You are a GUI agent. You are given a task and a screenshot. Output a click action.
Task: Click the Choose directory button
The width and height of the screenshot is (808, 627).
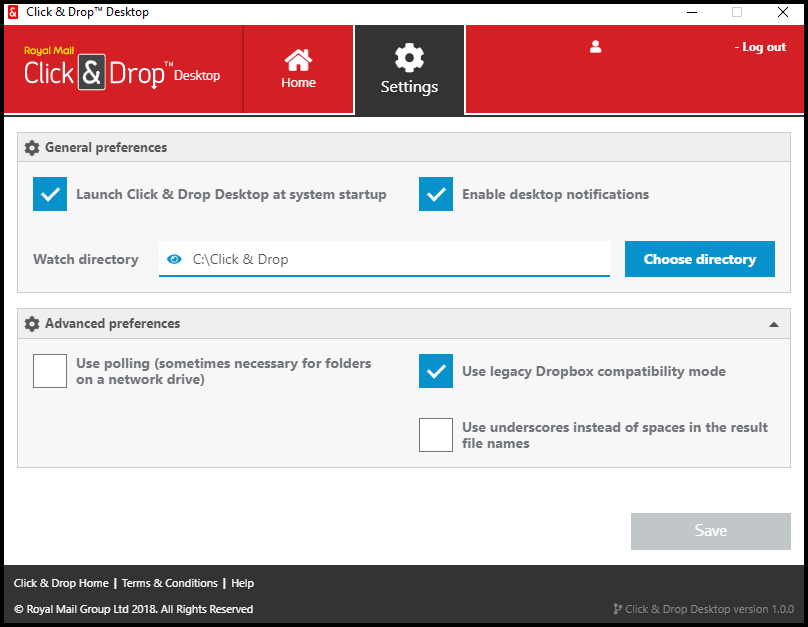pyautogui.click(x=700, y=259)
